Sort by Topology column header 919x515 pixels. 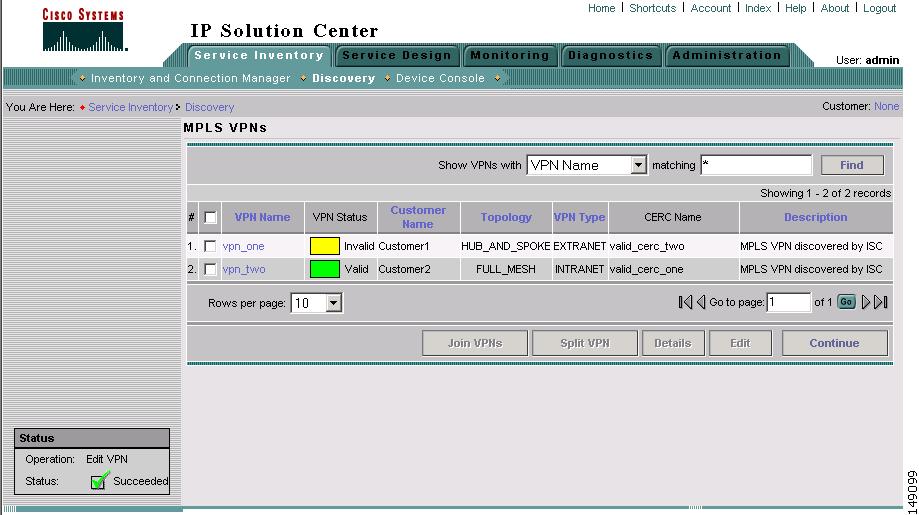click(506, 217)
